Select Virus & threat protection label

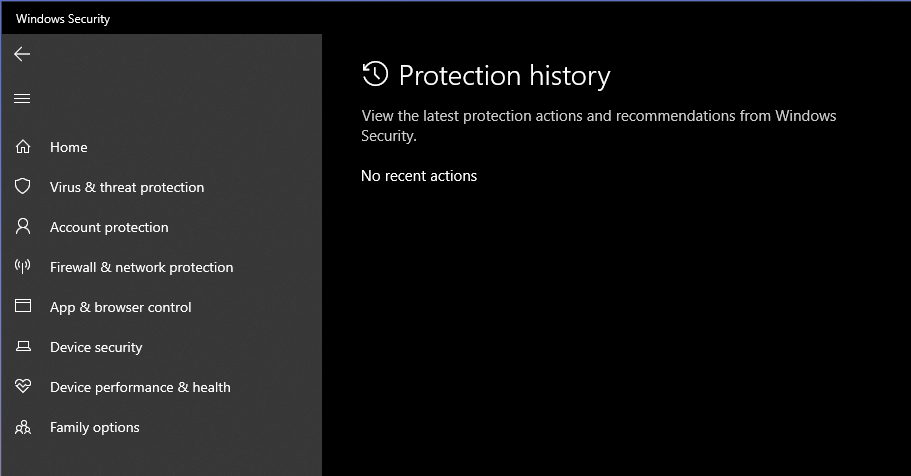[x=127, y=187]
